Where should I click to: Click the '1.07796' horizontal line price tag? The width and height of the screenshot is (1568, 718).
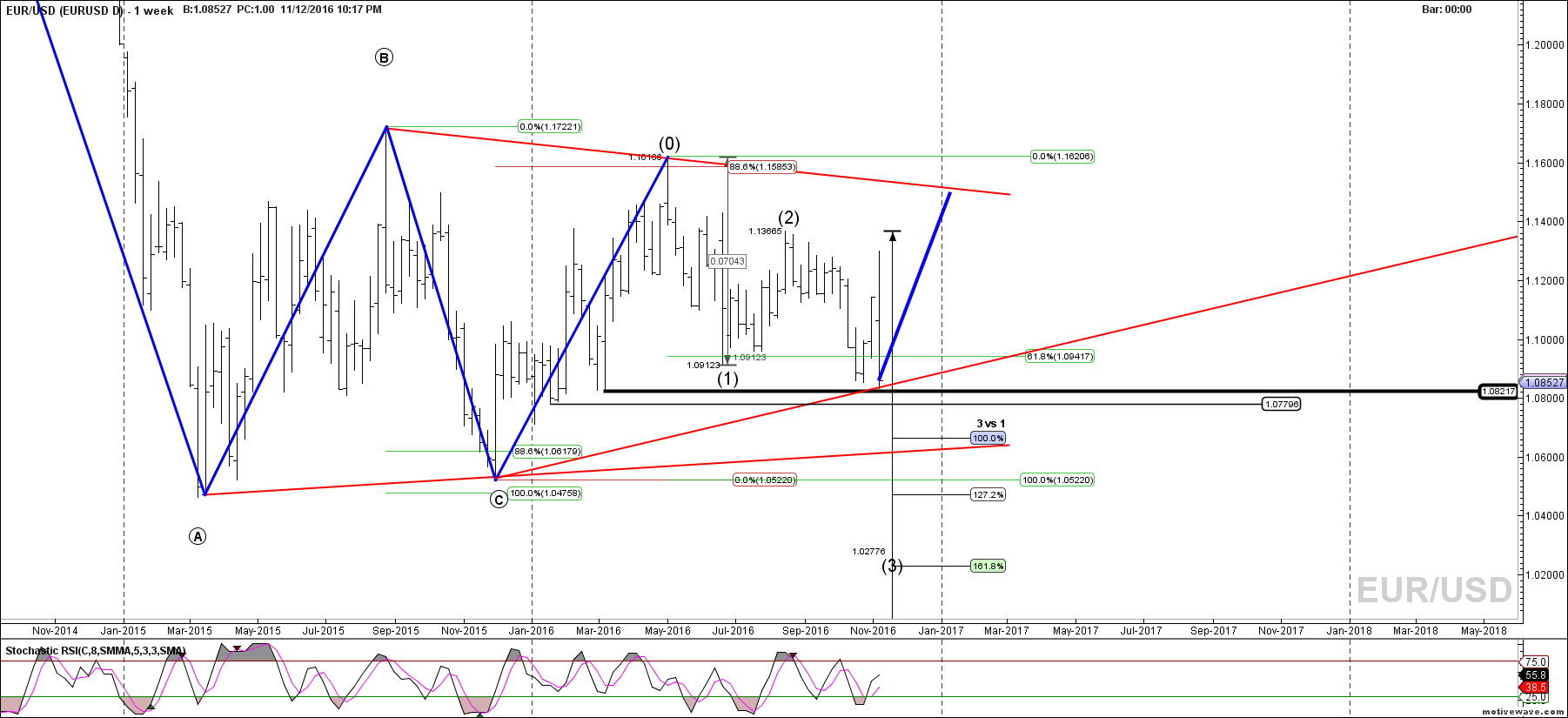click(1282, 405)
